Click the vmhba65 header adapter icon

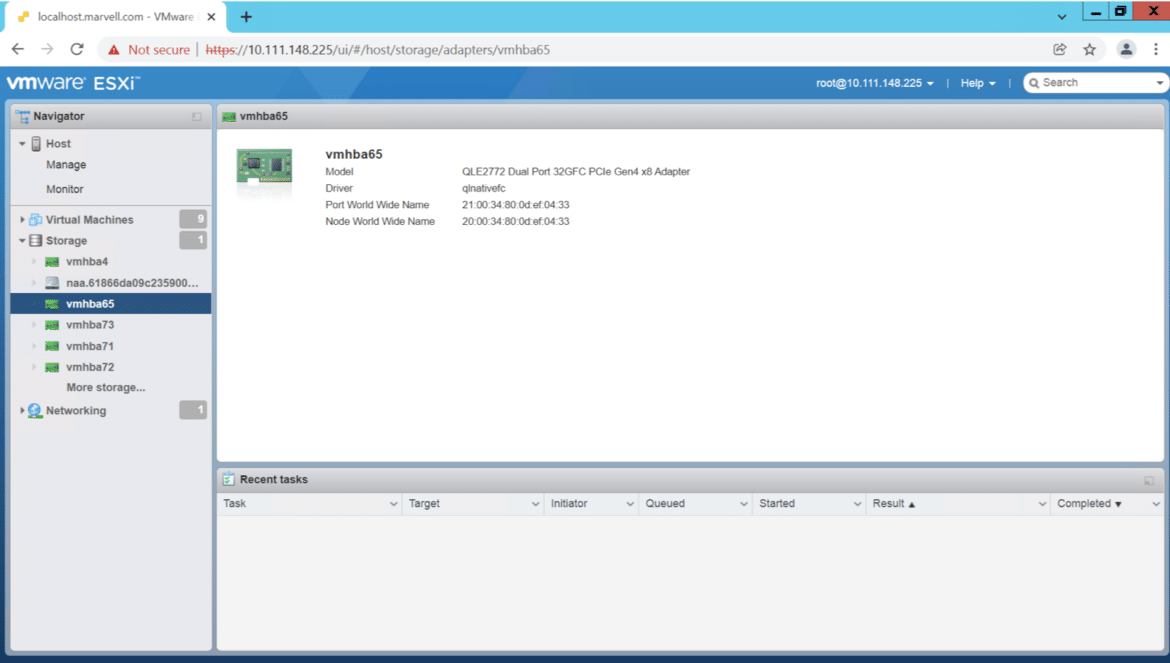pyautogui.click(x=229, y=117)
